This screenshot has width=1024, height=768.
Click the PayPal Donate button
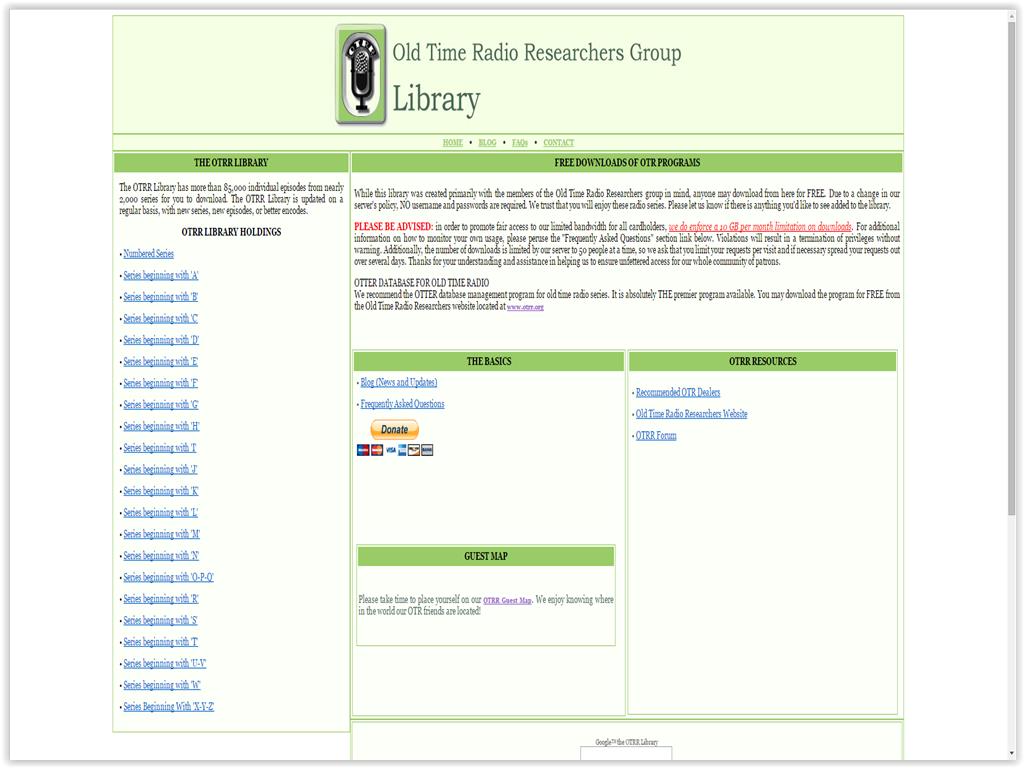394,429
